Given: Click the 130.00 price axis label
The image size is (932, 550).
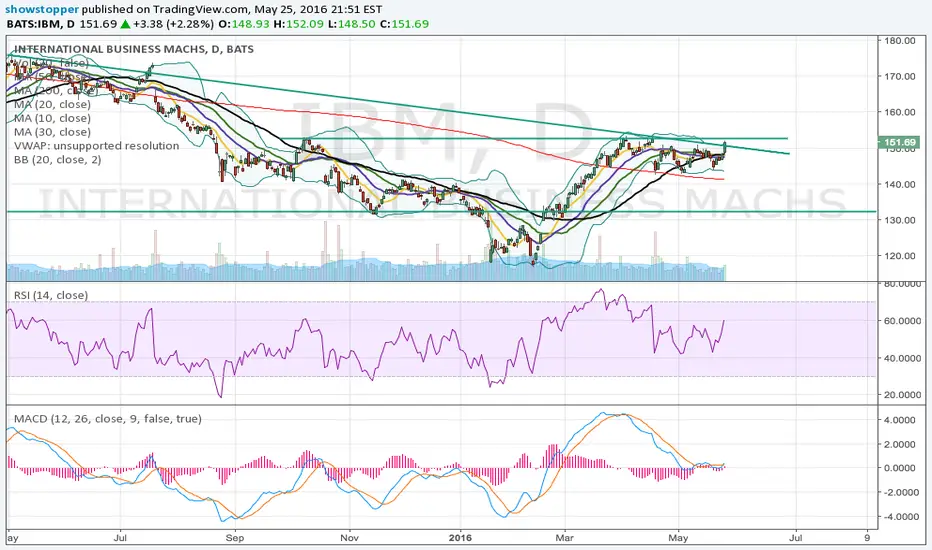Looking at the screenshot, I should [x=900, y=220].
